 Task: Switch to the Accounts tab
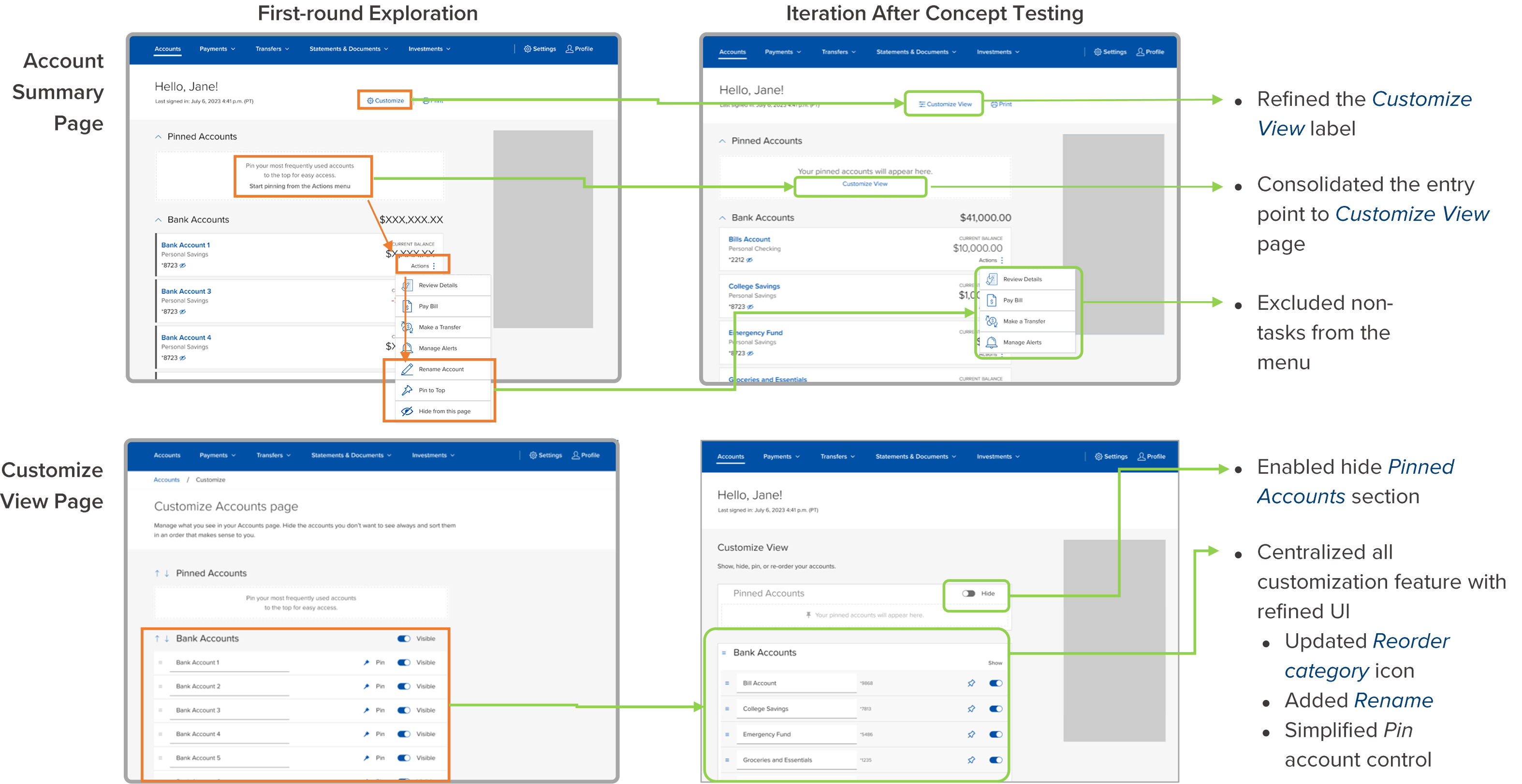pyautogui.click(x=167, y=49)
